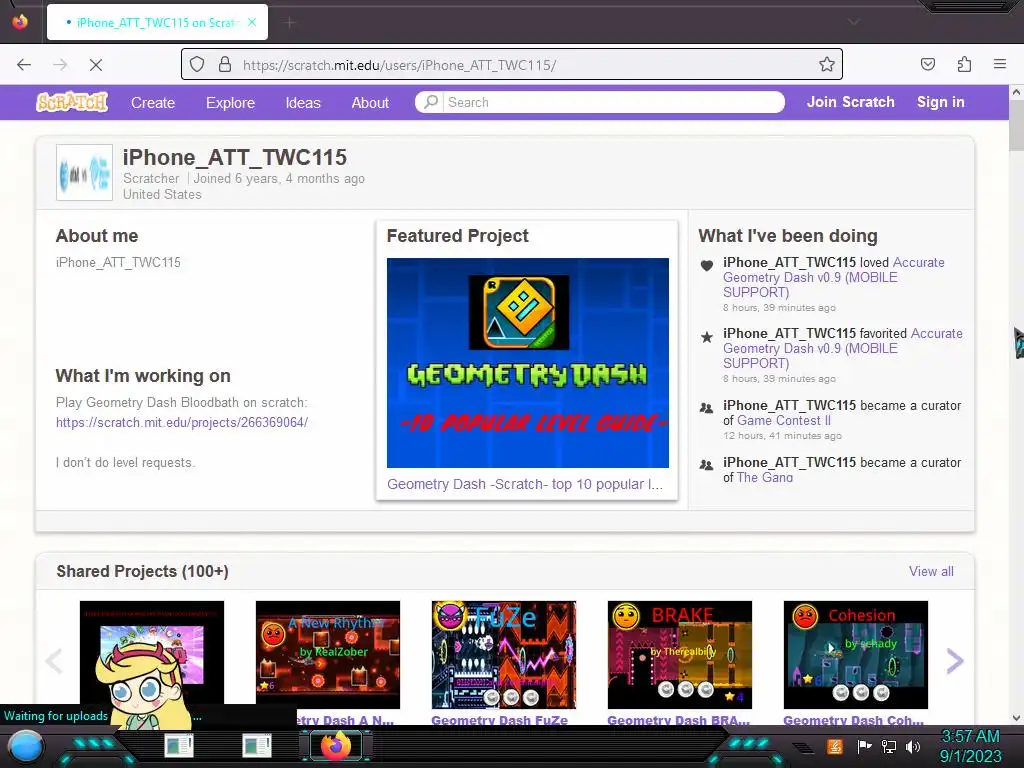Click the Java icon in system tray
1024x768 pixels.
835,746
